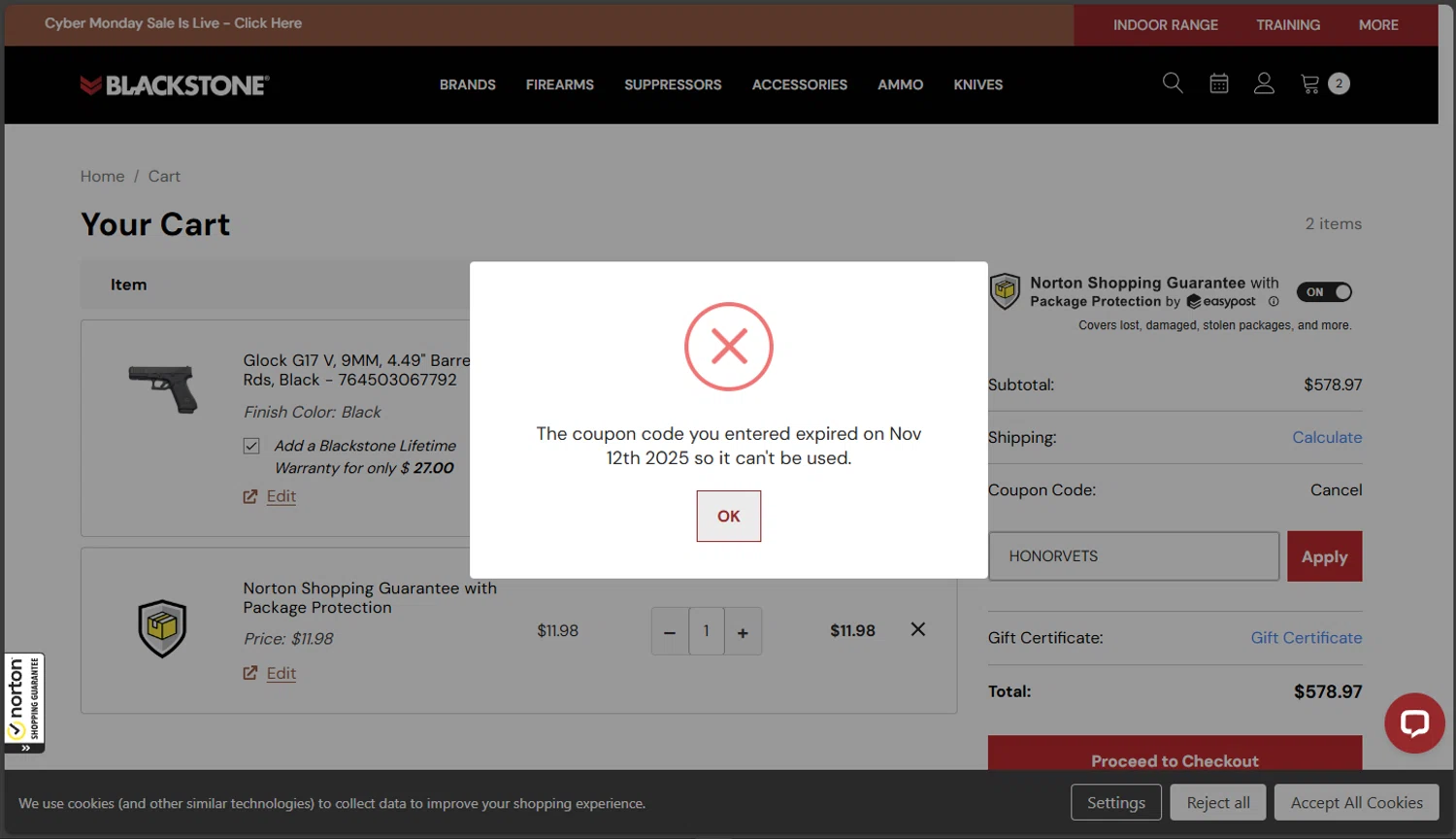Go to Indoor Range page
The height and width of the screenshot is (839, 1456).
[1166, 25]
